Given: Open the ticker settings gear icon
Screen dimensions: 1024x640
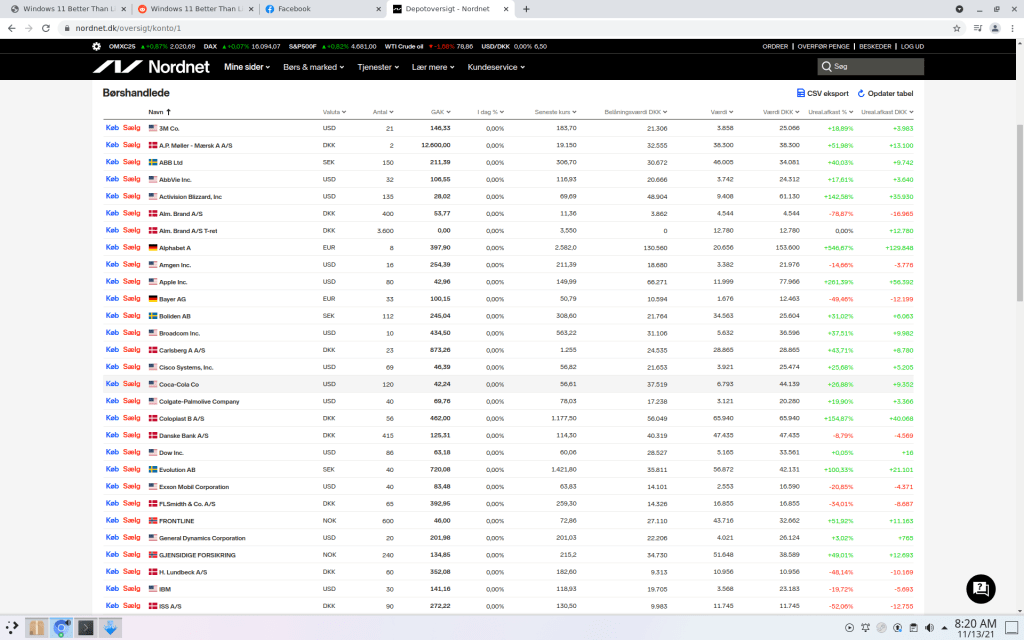Looking at the screenshot, I should click(x=96, y=46).
